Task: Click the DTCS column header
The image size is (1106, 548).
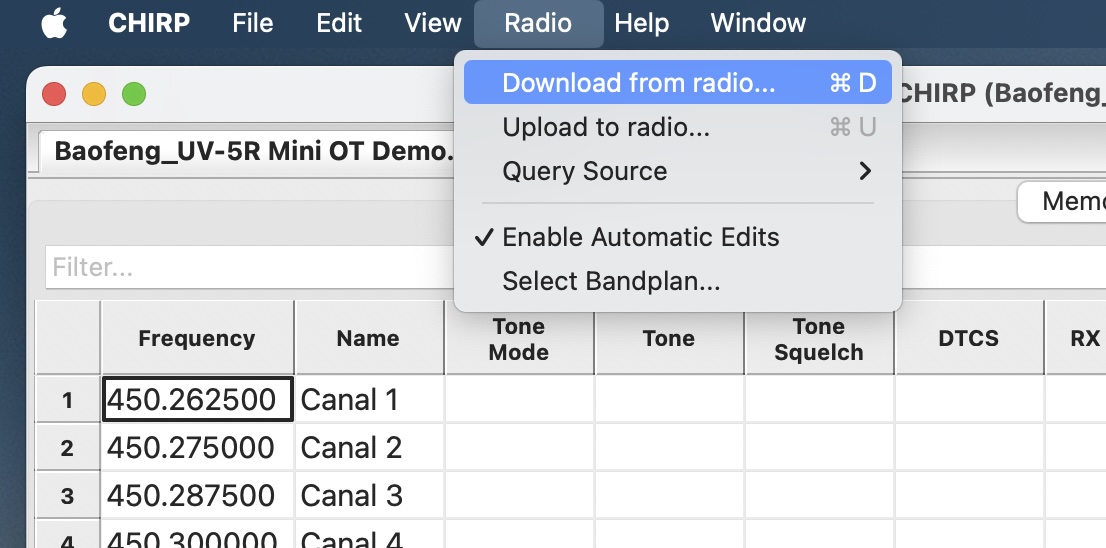Action: tap(968, 338)
